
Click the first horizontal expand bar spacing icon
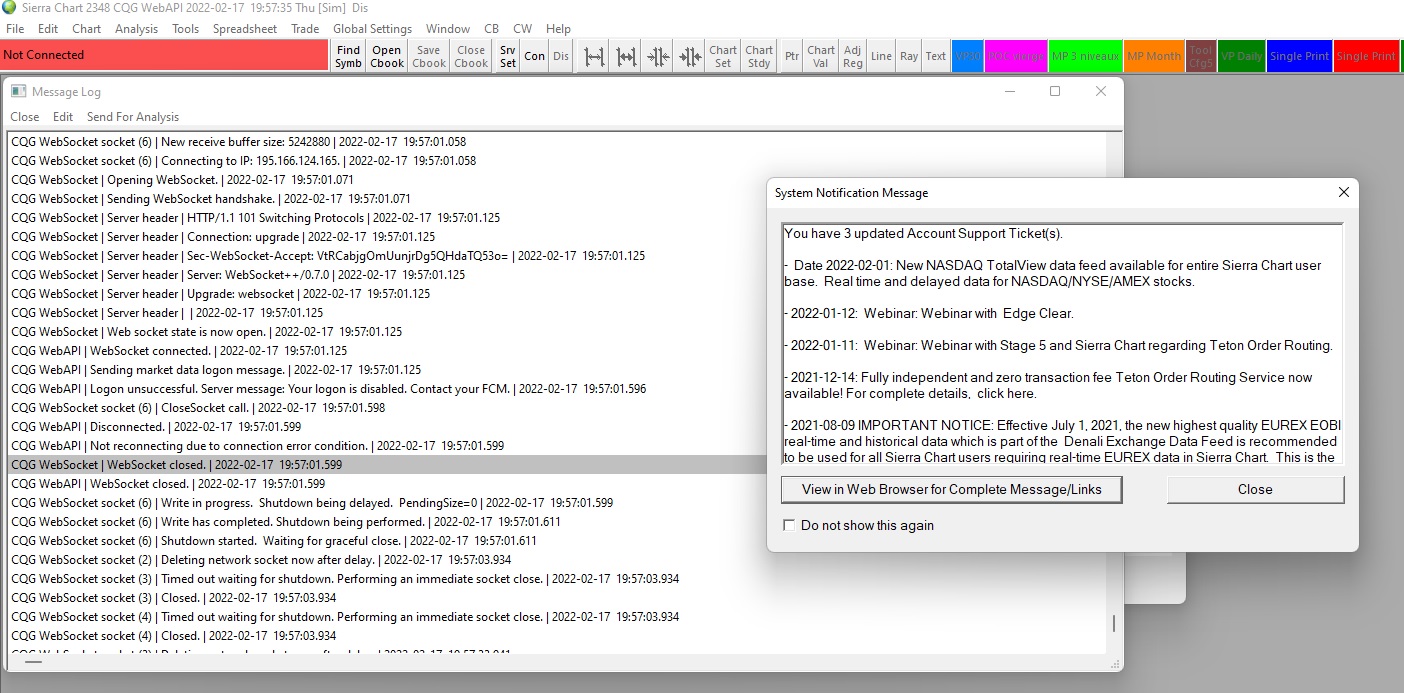pyautogui.click(x=595, y=56)
